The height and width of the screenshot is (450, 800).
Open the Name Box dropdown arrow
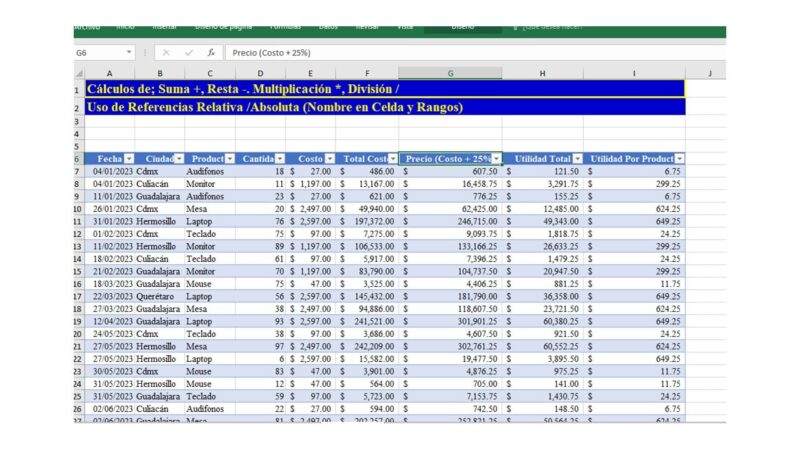pos(129,52)
